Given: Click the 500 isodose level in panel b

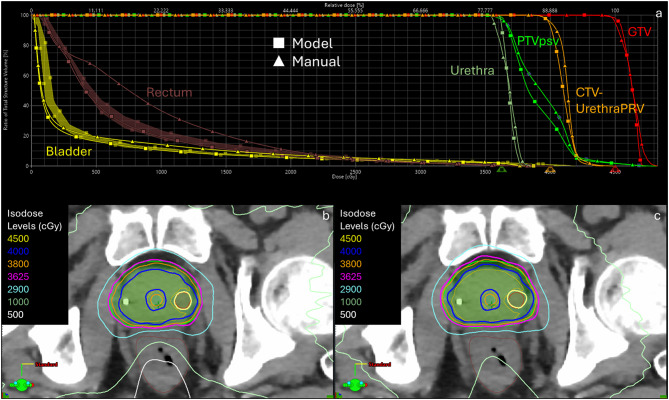Looking at the screenshot, I should 15,314.
